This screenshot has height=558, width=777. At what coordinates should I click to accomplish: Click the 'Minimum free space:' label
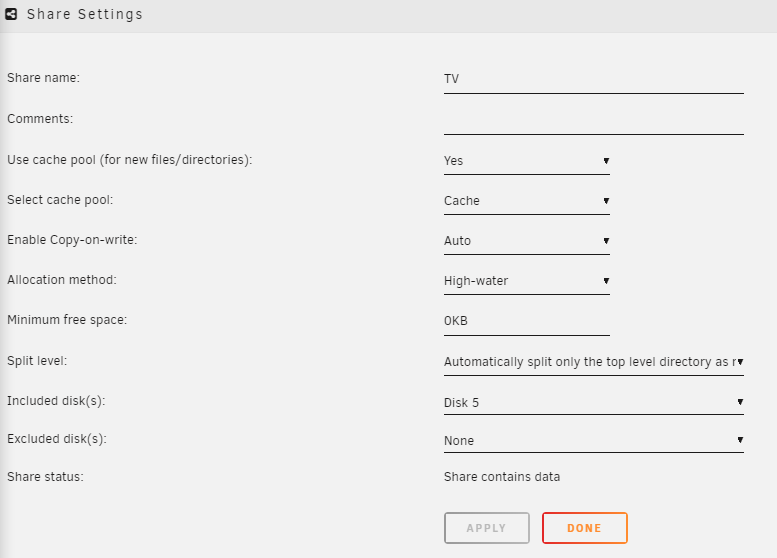coord(67,320)
